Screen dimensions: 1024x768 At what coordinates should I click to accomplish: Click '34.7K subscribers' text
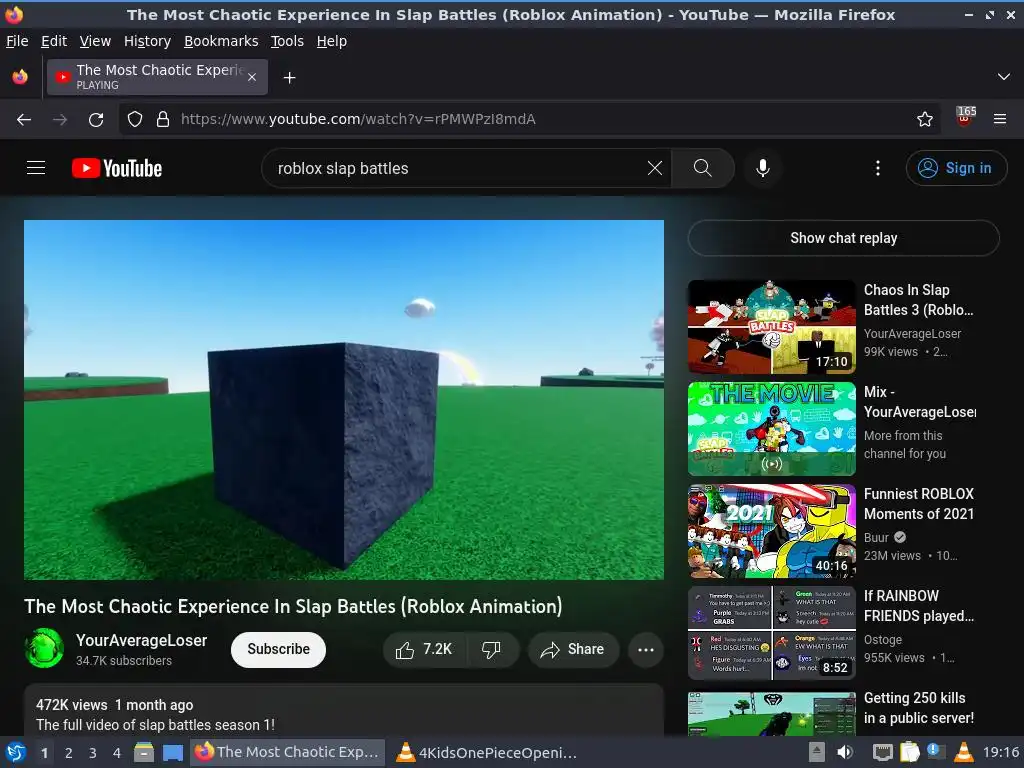[123, 661]
